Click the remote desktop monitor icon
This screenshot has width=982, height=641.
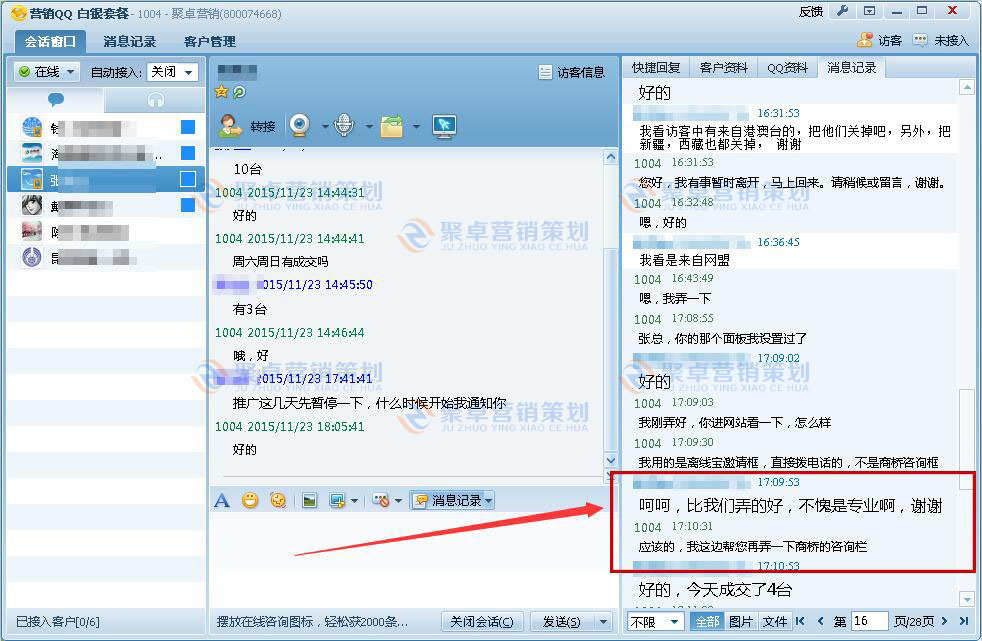444,126
